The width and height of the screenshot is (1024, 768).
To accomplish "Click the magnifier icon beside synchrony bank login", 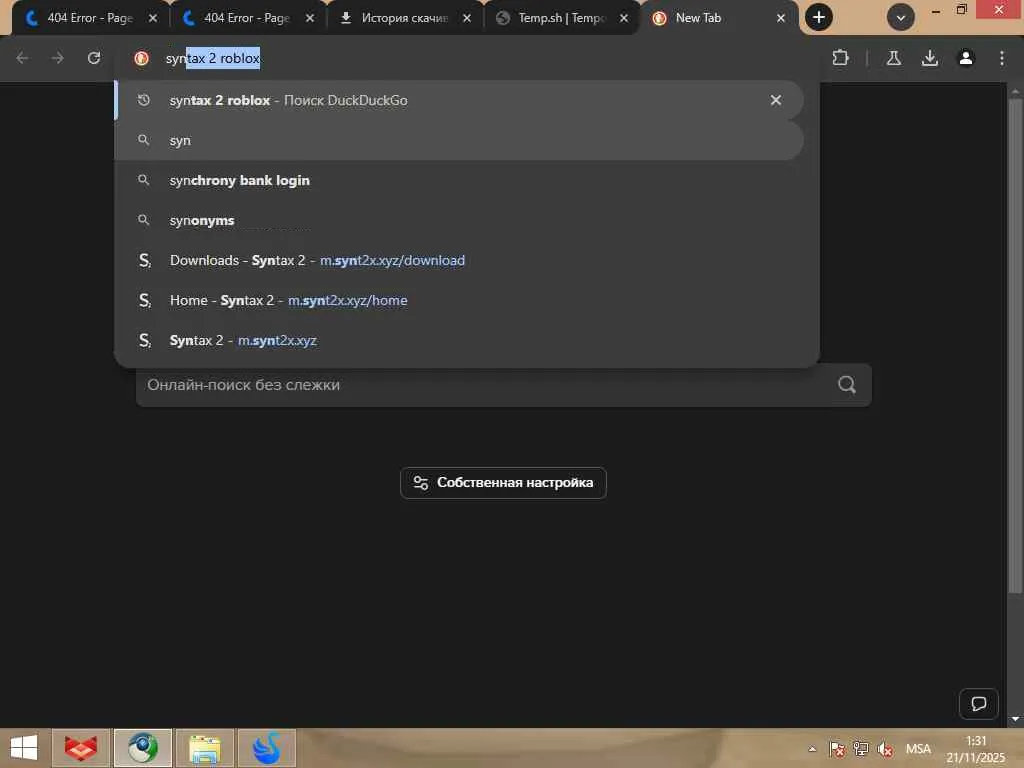I will click(x=144, y=180).
